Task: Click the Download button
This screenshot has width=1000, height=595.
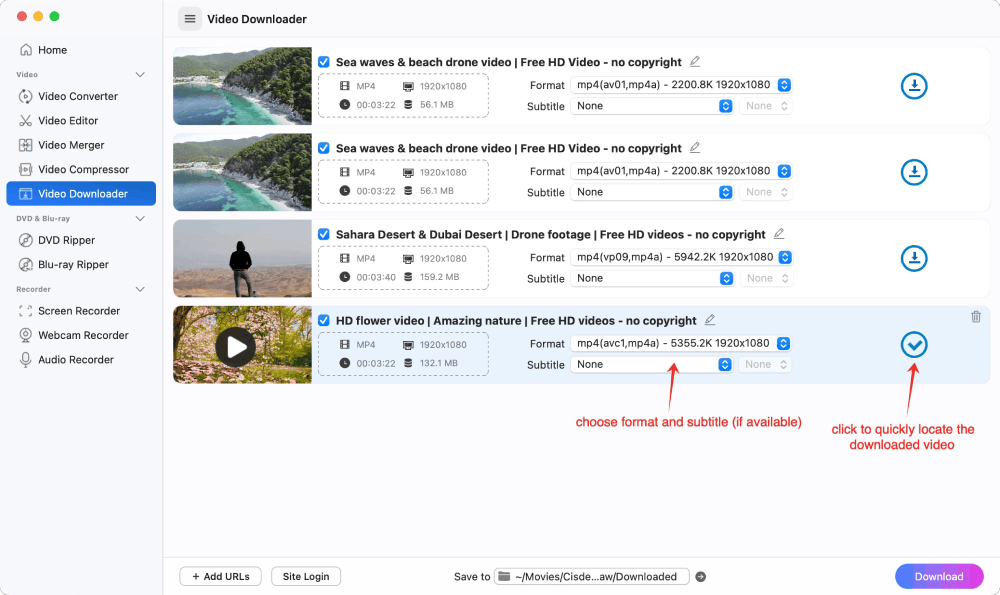Action: pyautogui.click(x=939, y=577)
